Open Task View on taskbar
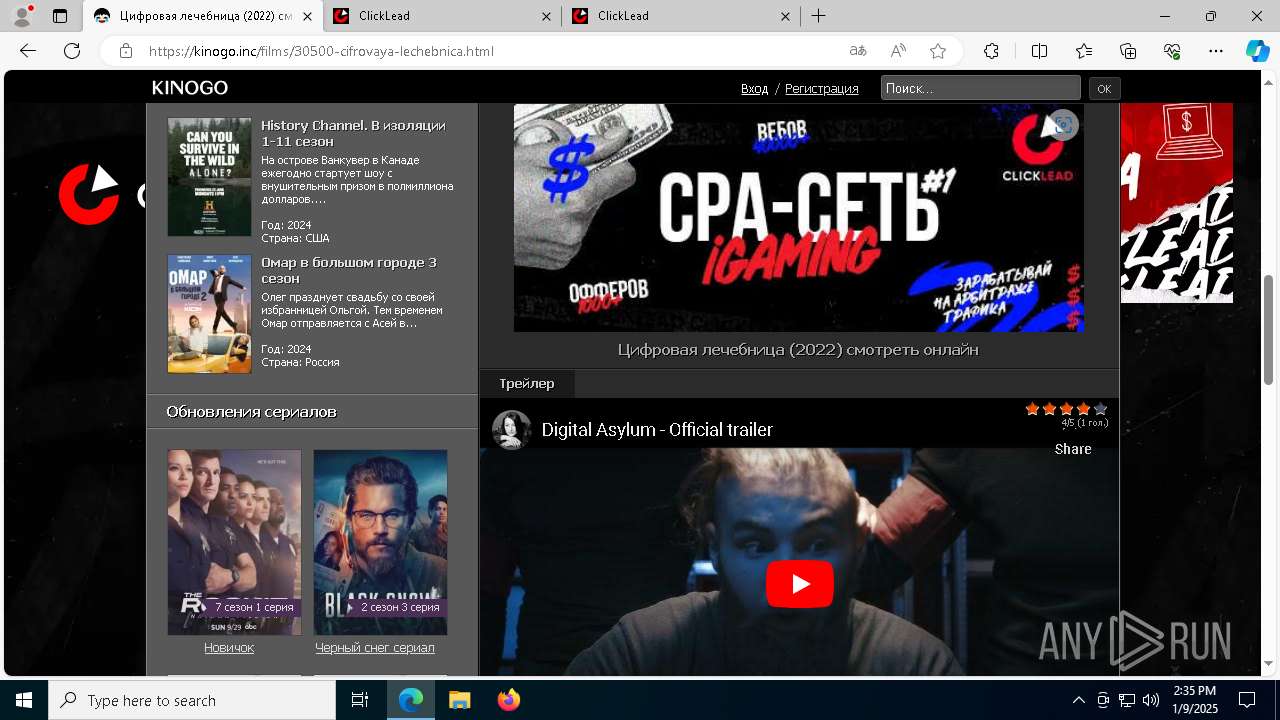The width and height of the screenshot is (1280, 720). click(360, 700)
